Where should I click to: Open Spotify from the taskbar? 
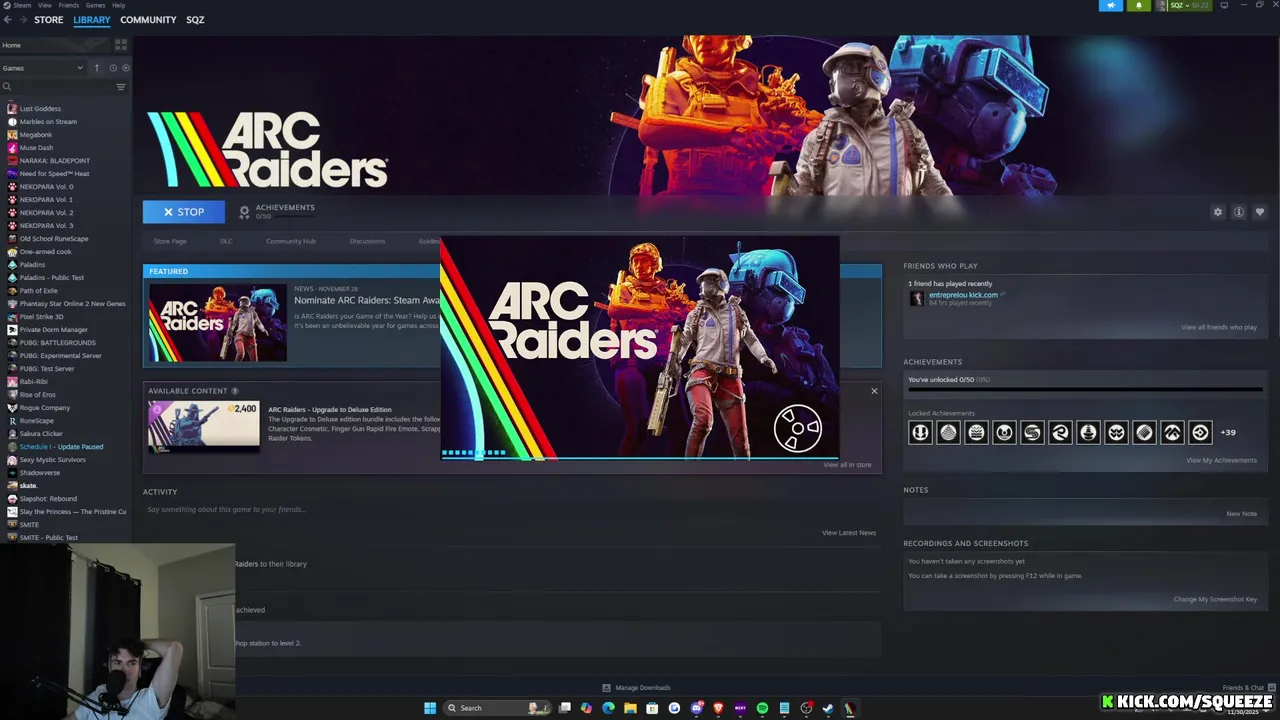pos(762,708)
